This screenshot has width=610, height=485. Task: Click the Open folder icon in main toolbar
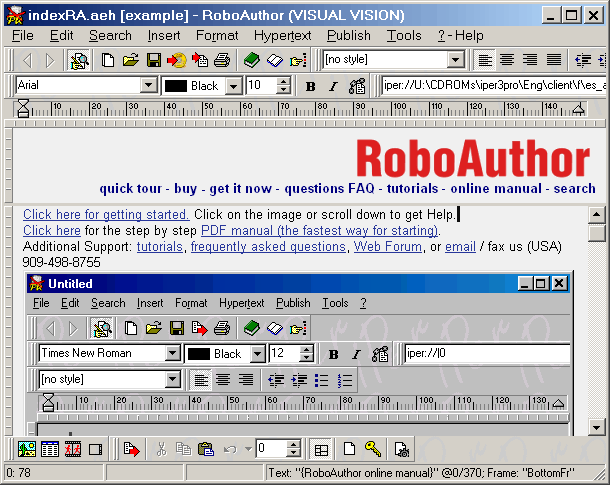pos(130,60)
